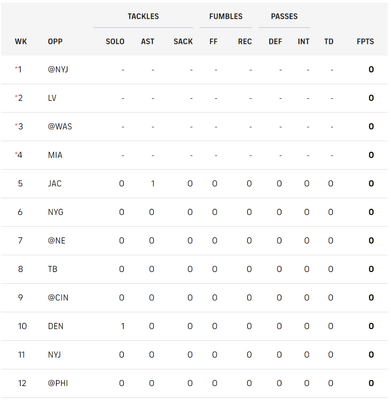Click the REC column header

tap(245, 42)
